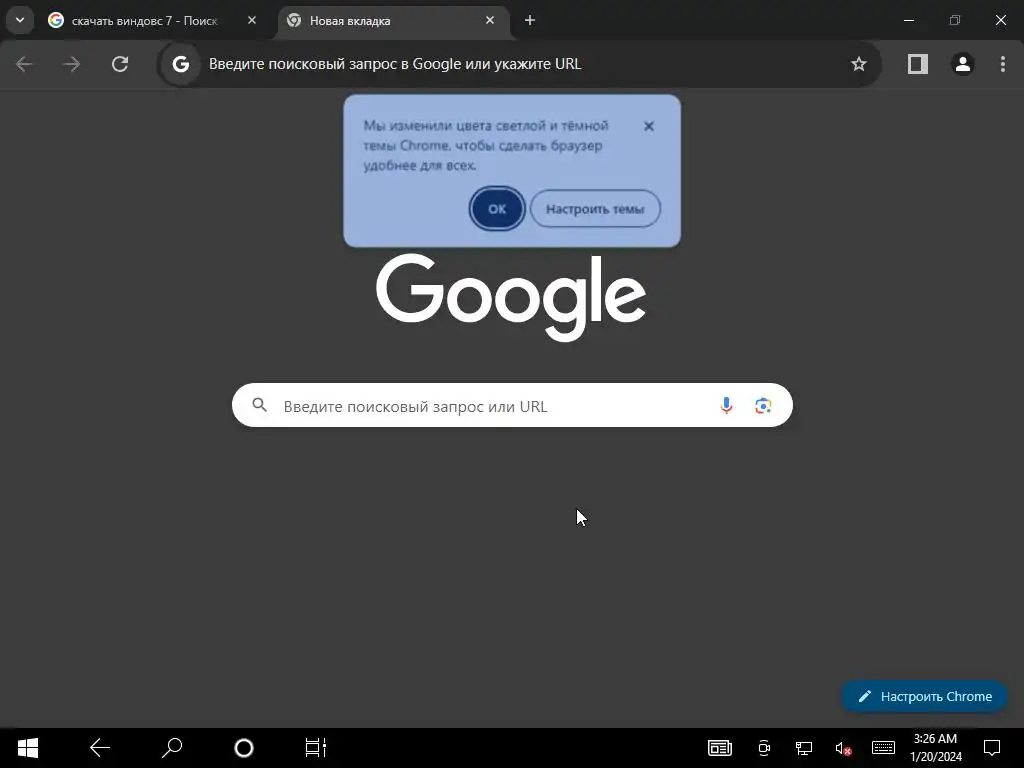The width and height of the screenshot is (1024, 768).
Task: Close the скачать виндовс 7 tab
Action: tap(252, 21)
